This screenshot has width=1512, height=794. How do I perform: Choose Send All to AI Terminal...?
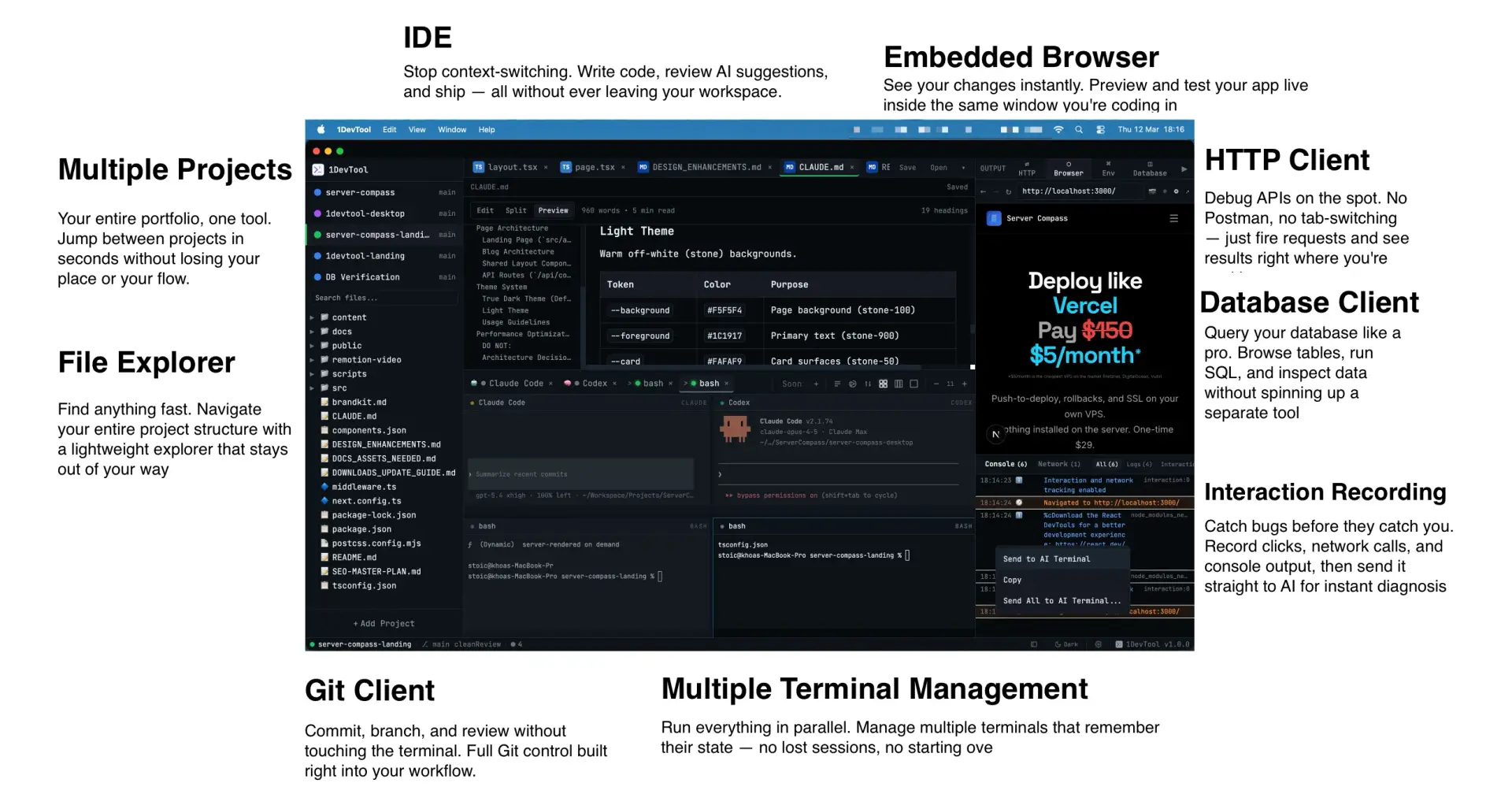pos(1062,601)
